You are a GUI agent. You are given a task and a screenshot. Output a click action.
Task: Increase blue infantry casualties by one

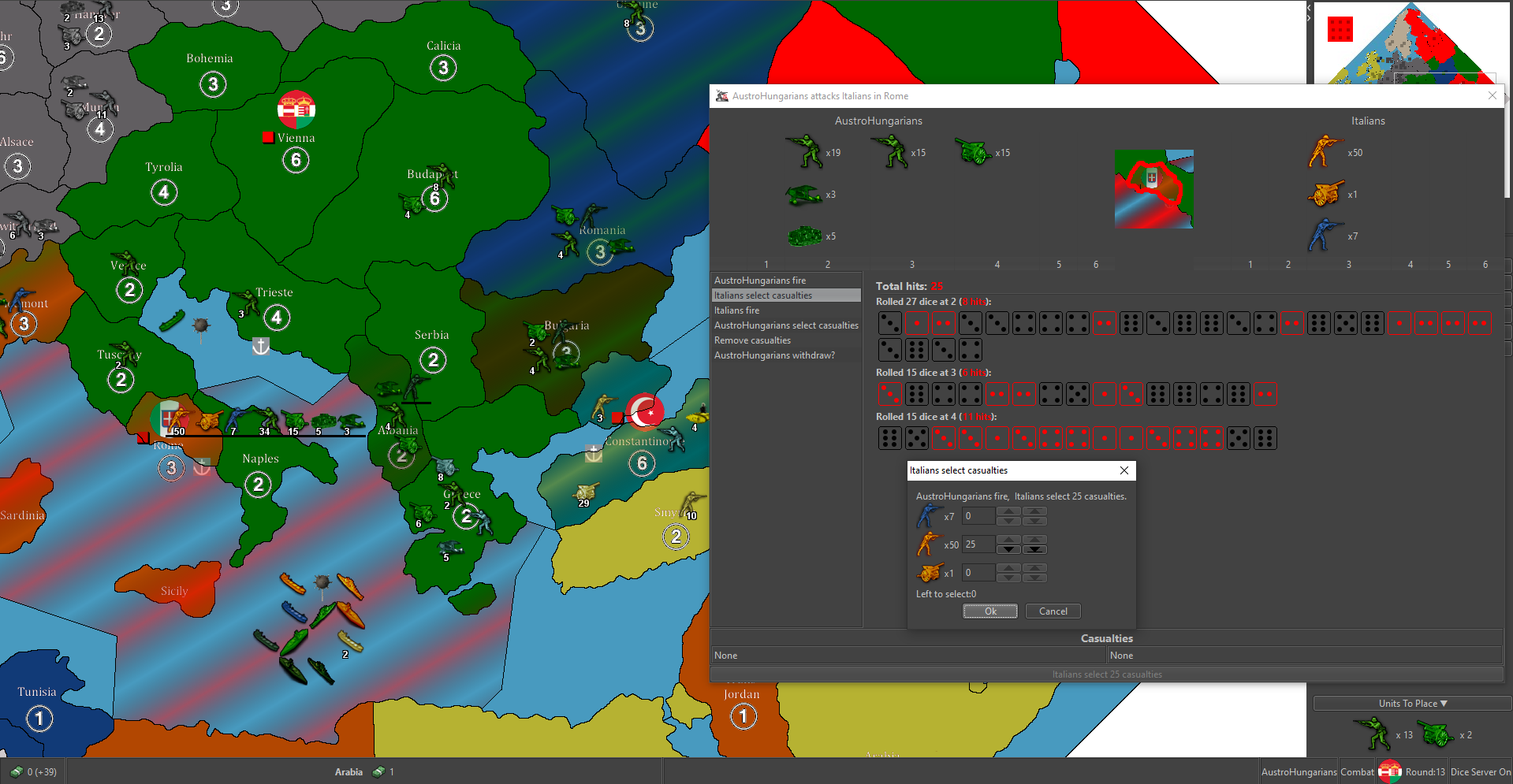(x=1008, y=511)
